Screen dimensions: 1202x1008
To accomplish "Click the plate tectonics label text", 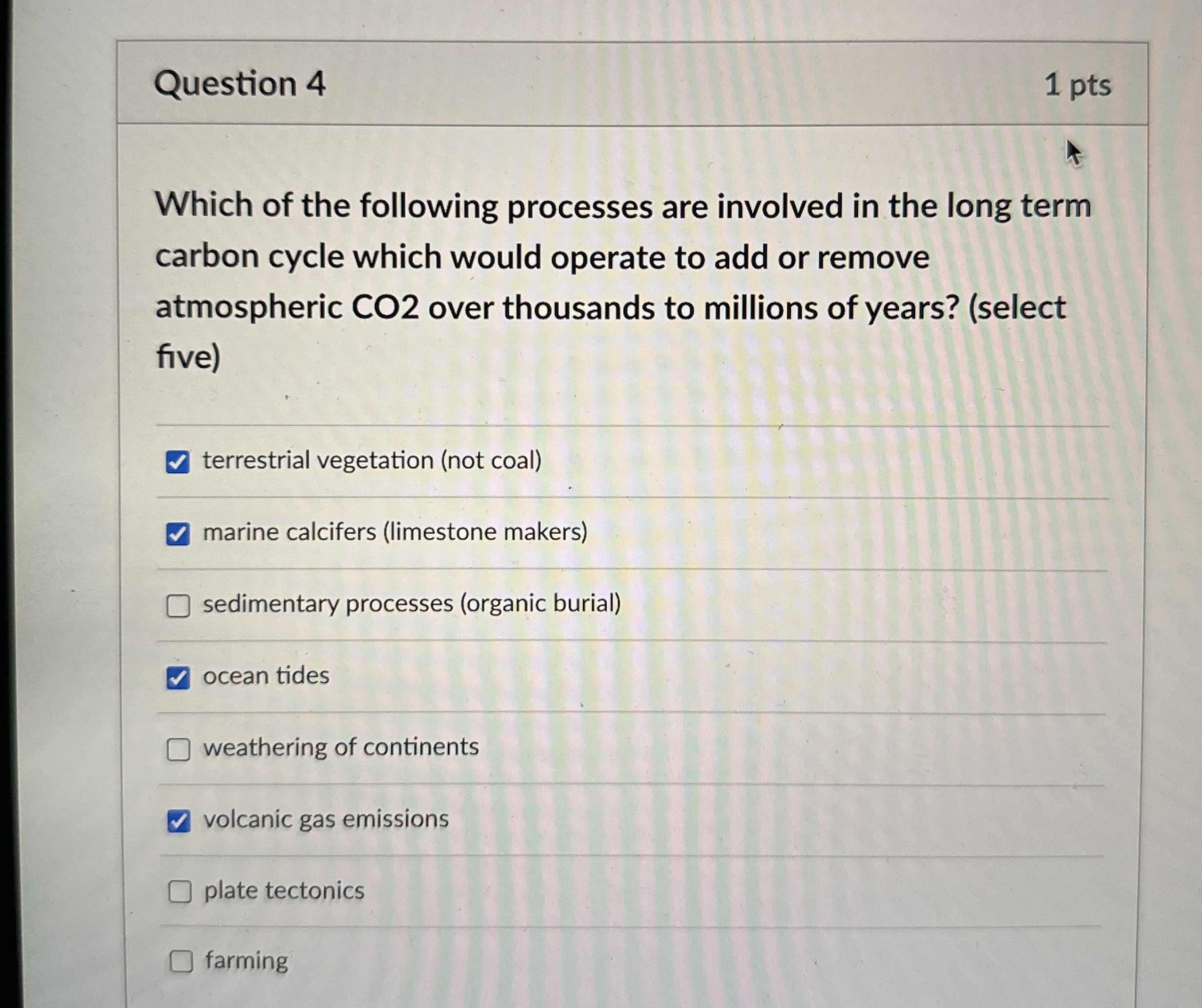I will pyautogui.click(x=283, y=890).
